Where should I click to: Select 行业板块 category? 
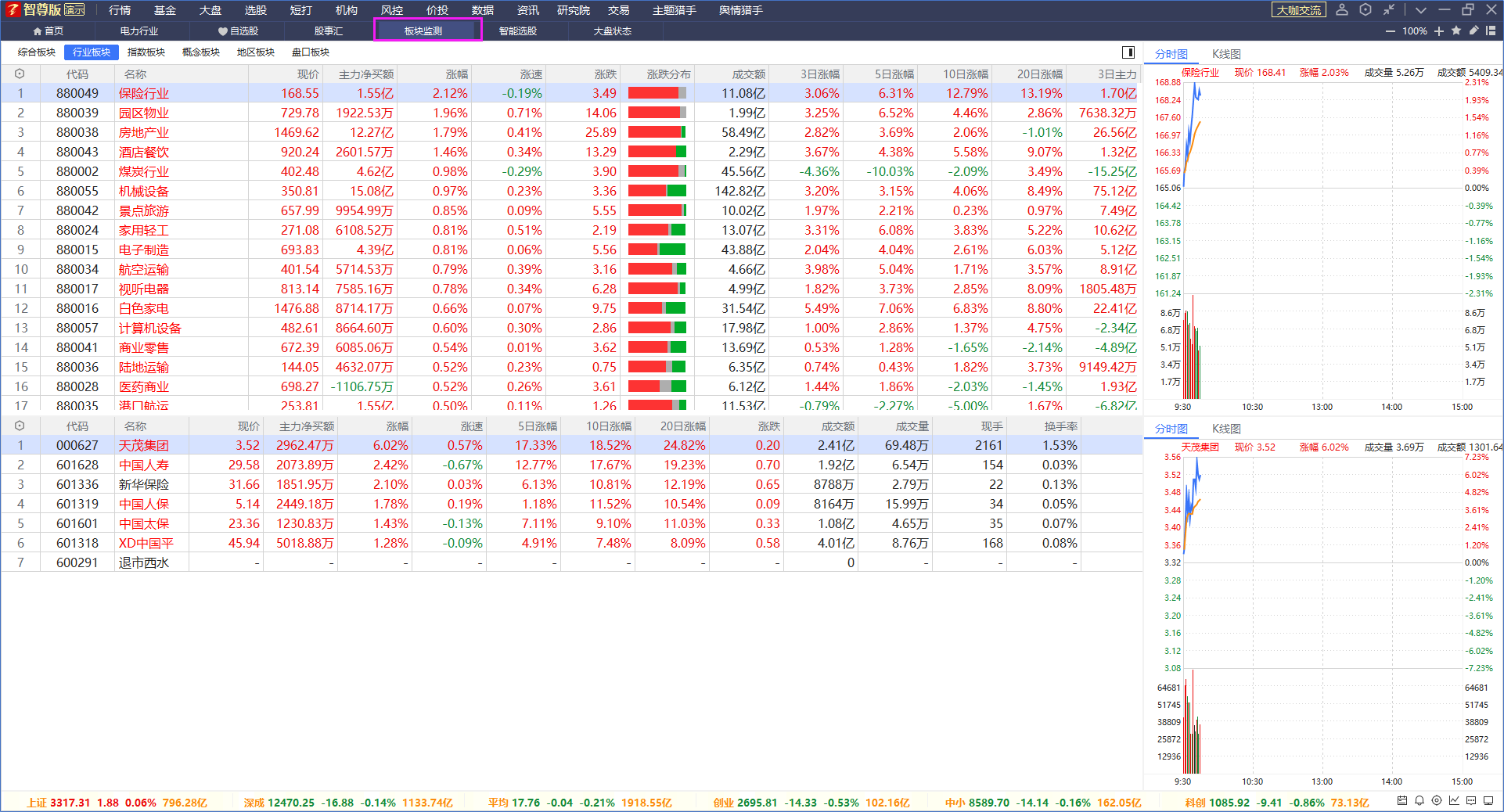click(x=92, y=52)
